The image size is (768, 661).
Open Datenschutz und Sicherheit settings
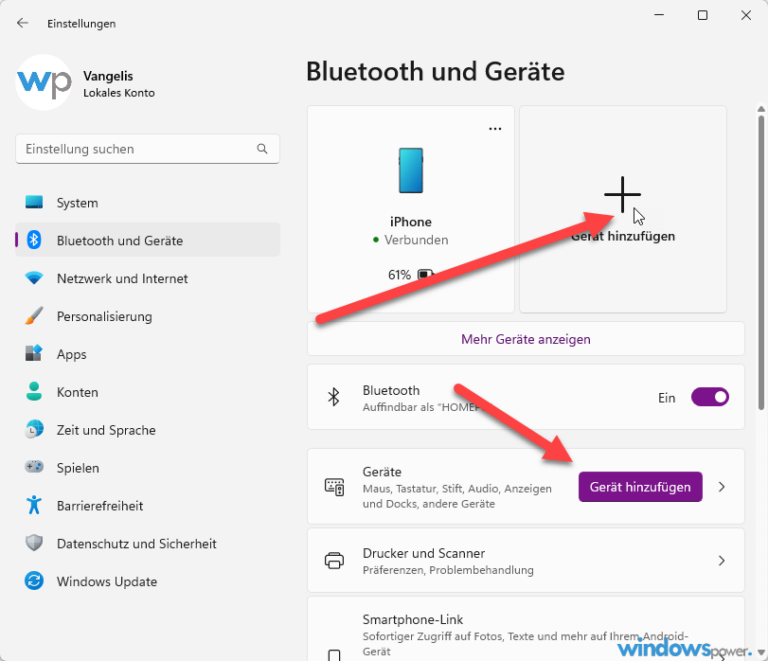click(x=147, y=543)
